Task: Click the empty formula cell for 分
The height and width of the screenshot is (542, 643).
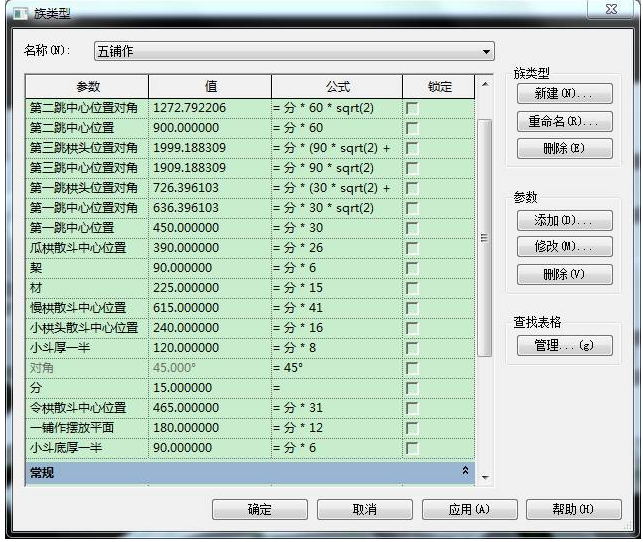Action: 337,388
